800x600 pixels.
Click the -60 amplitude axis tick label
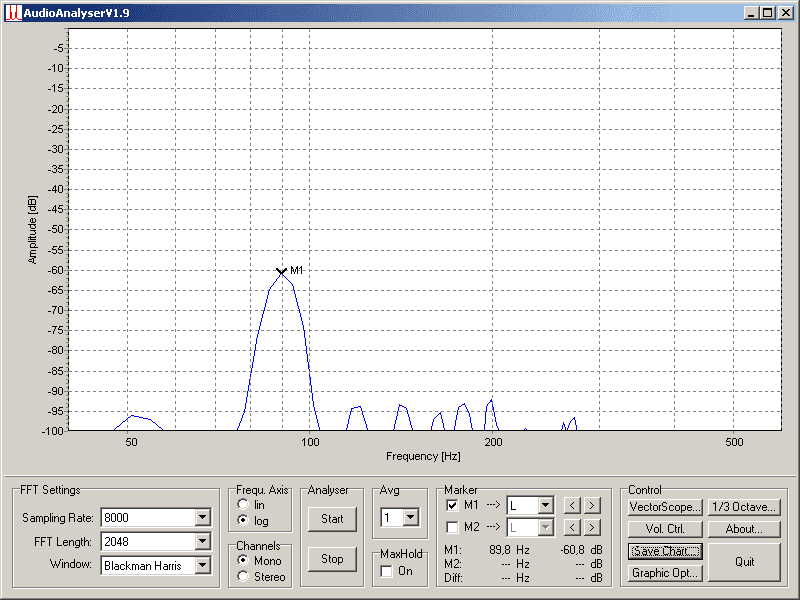pyautogui.click(x=55, y=270)
